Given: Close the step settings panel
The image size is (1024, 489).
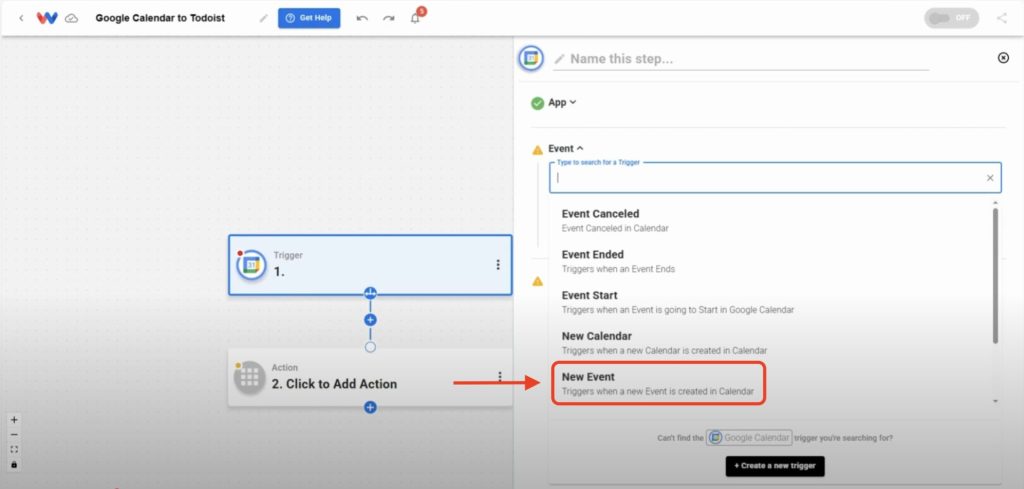Looking at the screenshot, I should click(x=1004, y=58).
